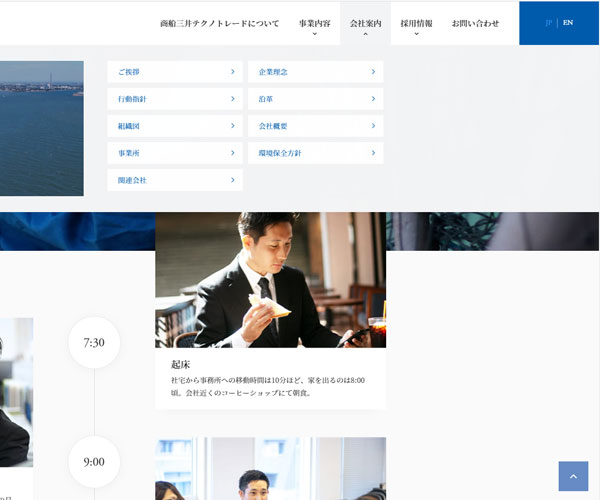600x500 pixels.
Task: Open the お問い合わせ contact link
Action: pyautogui.click(x=475, y=23)
